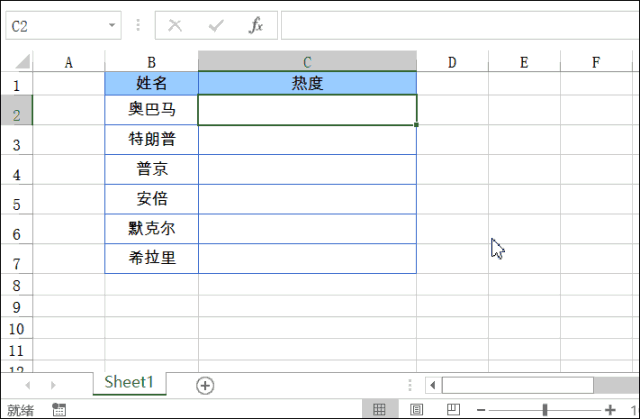This screenshot has width=640, height=419.
Task: Select the empty 热度 cell beside 普京
Action: (307, 169)
